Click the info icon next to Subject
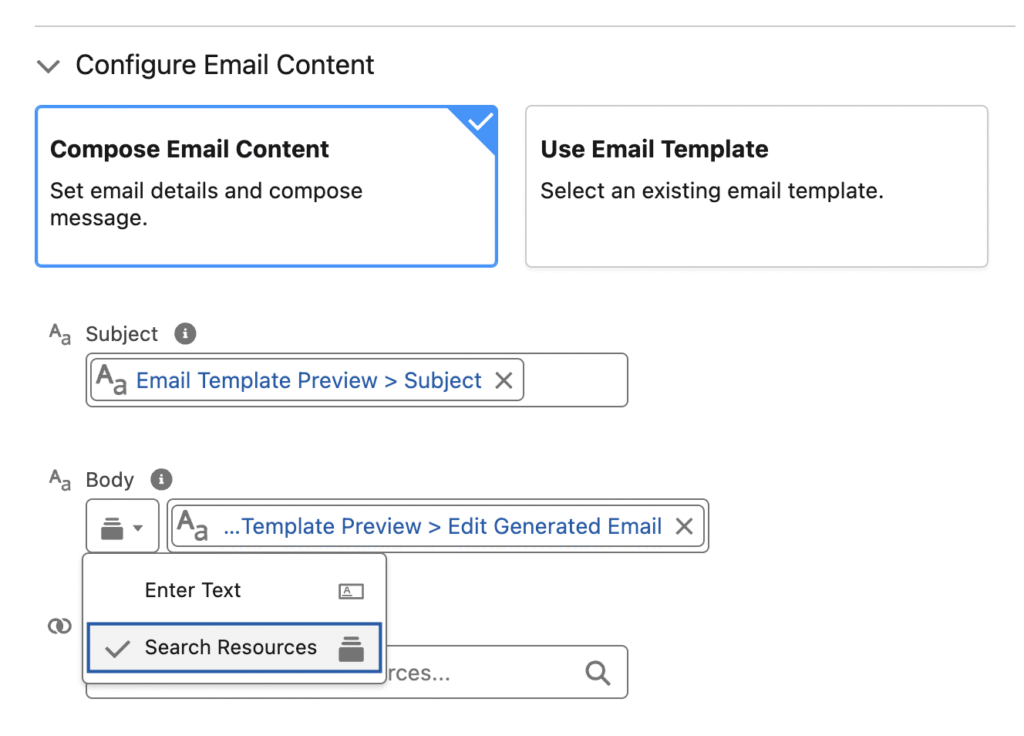Image resolution: width=1024 pixels, height=736 pixels. click(x=183, y=333)
